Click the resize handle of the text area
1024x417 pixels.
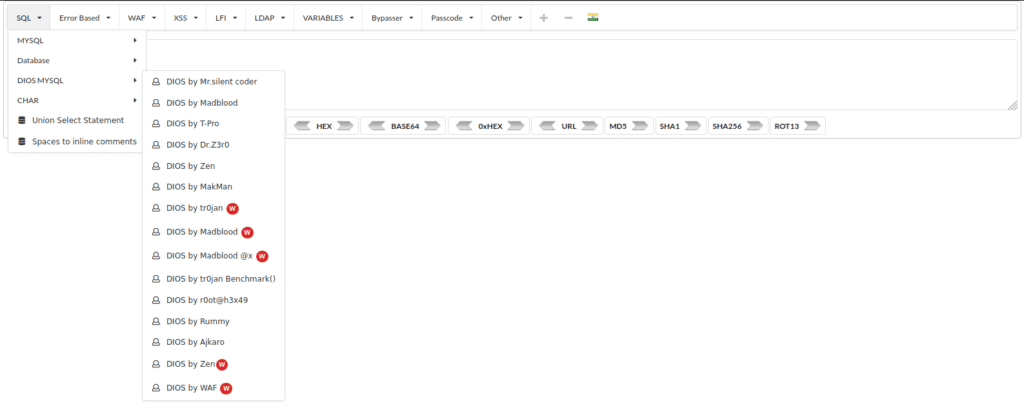coord(1012,104)
